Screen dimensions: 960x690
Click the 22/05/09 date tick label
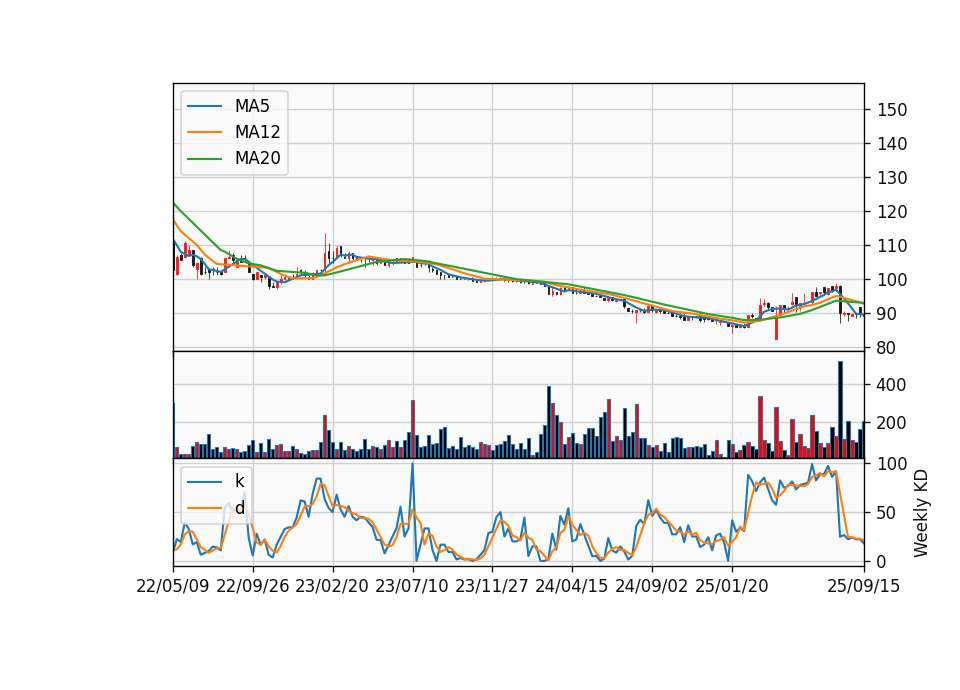point(173,586)
